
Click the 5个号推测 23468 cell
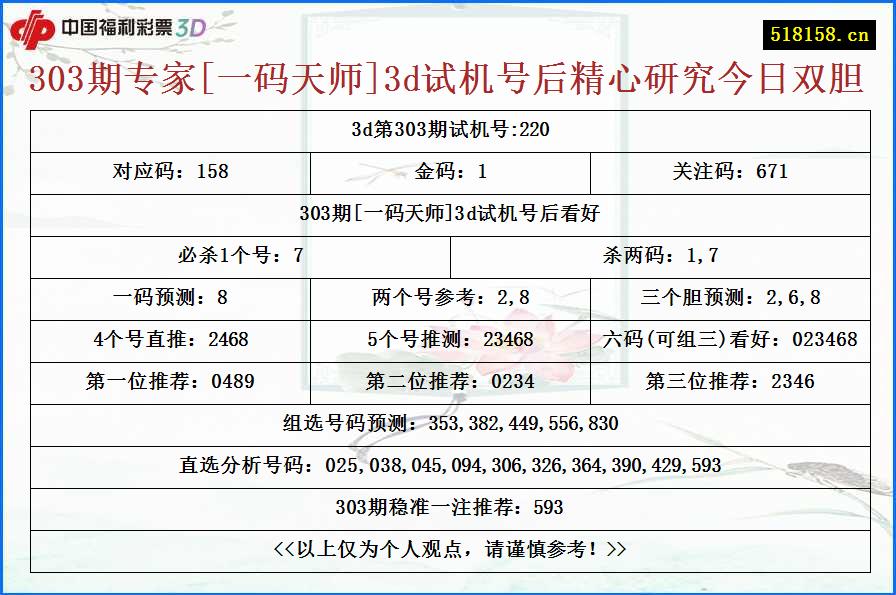(x=448, y=339)
